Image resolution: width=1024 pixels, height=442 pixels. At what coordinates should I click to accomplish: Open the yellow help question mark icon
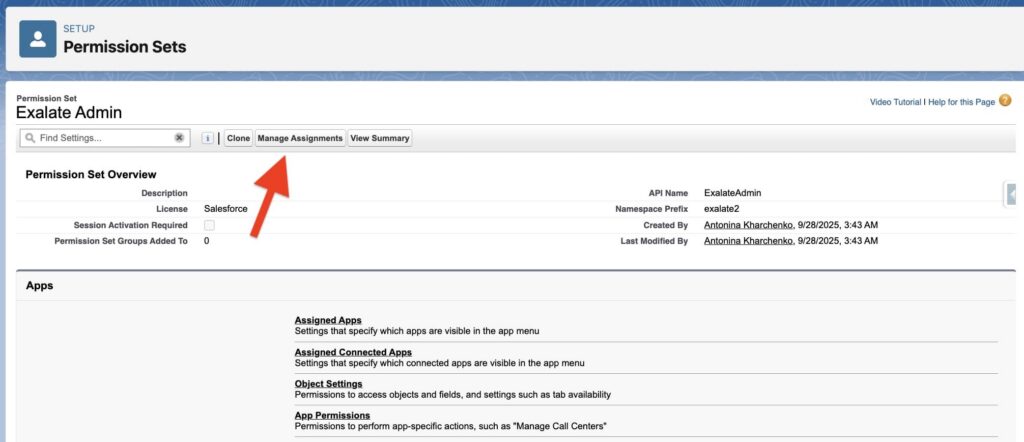click(x=1005, y=101)
